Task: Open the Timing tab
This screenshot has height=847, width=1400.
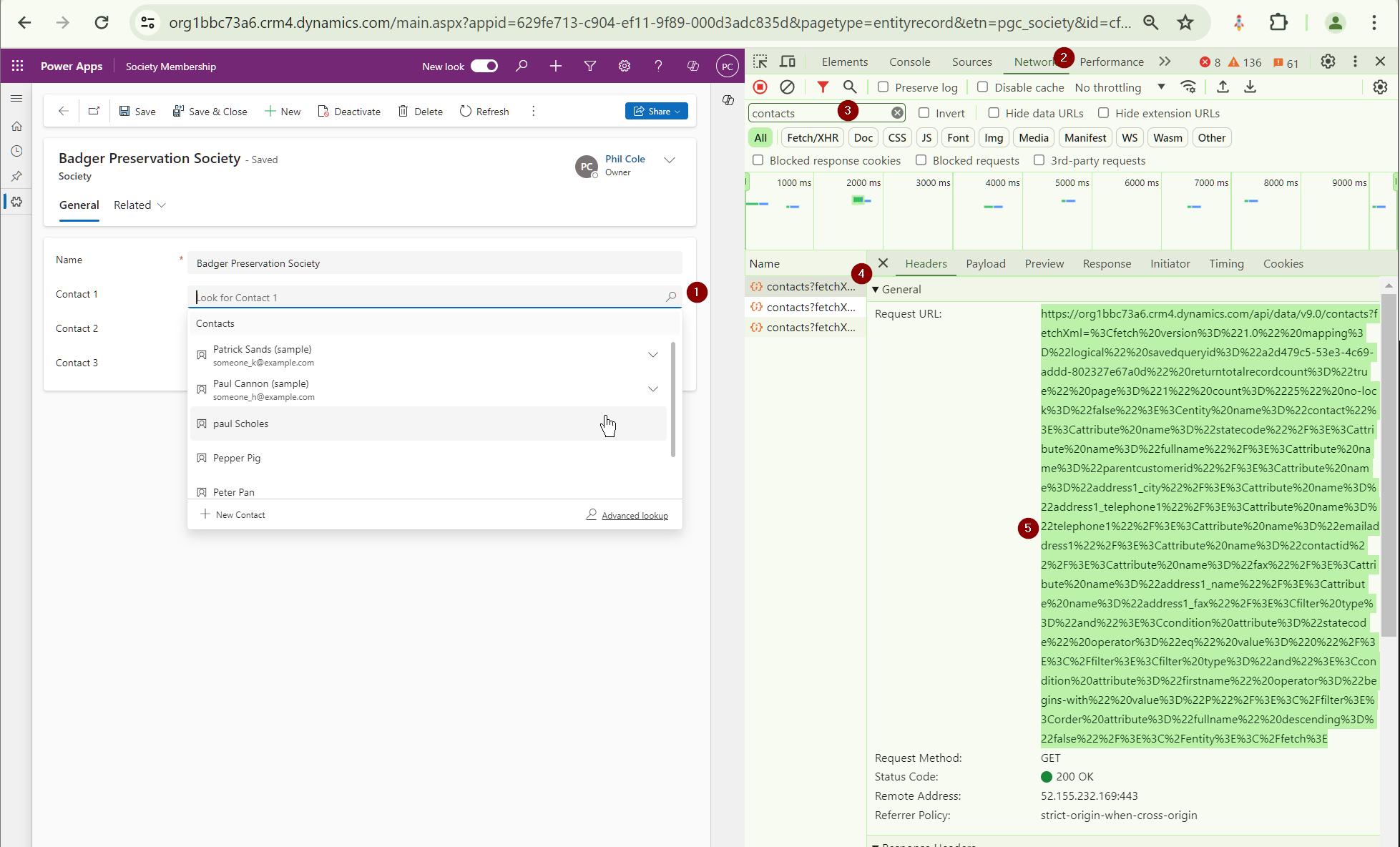Action: tap(1226, 263)
